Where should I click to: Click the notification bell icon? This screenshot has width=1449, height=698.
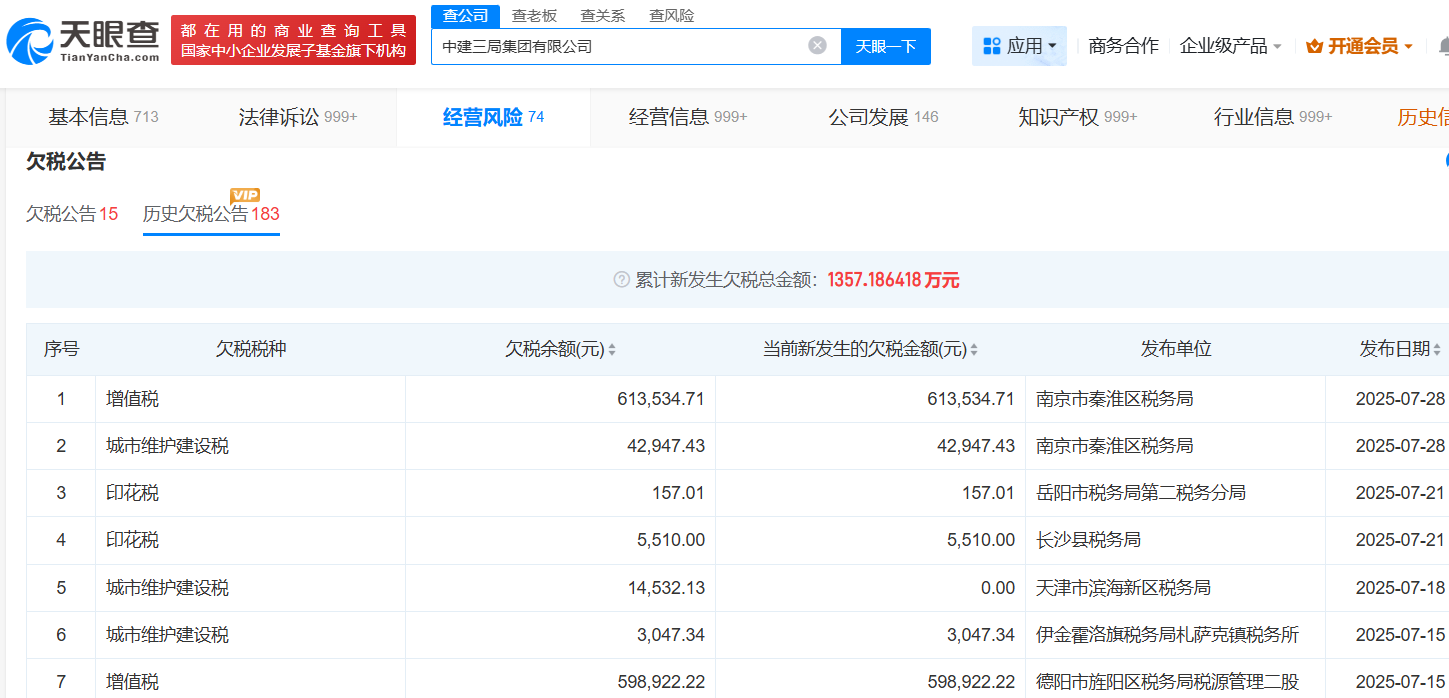click(1443, 46)
